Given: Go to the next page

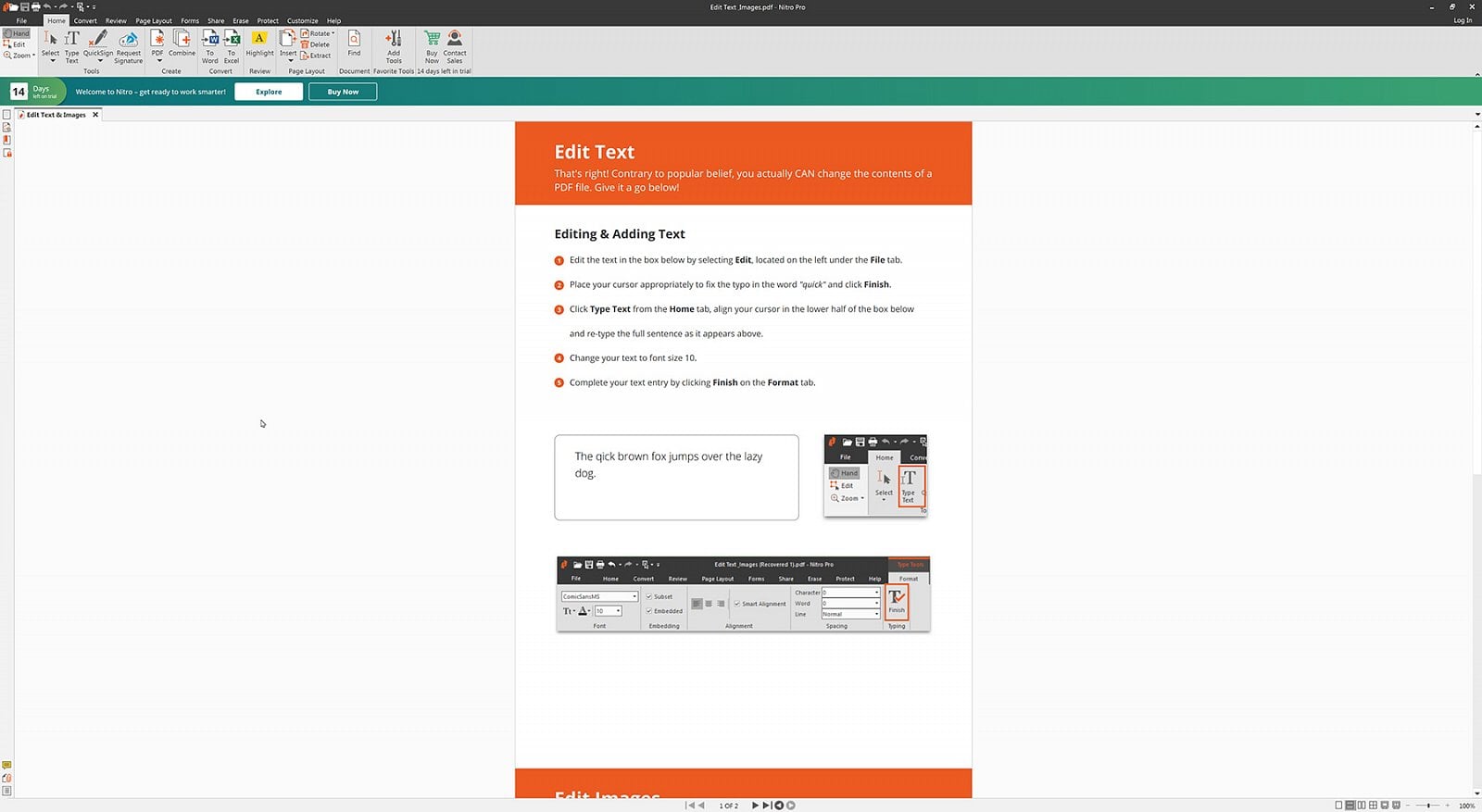Looking at the screenshot, I should [756, 806].
